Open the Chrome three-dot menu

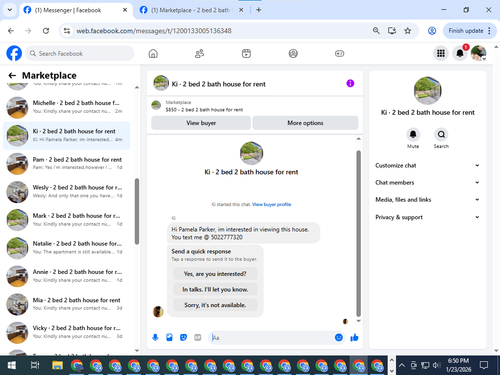(489, 31)
